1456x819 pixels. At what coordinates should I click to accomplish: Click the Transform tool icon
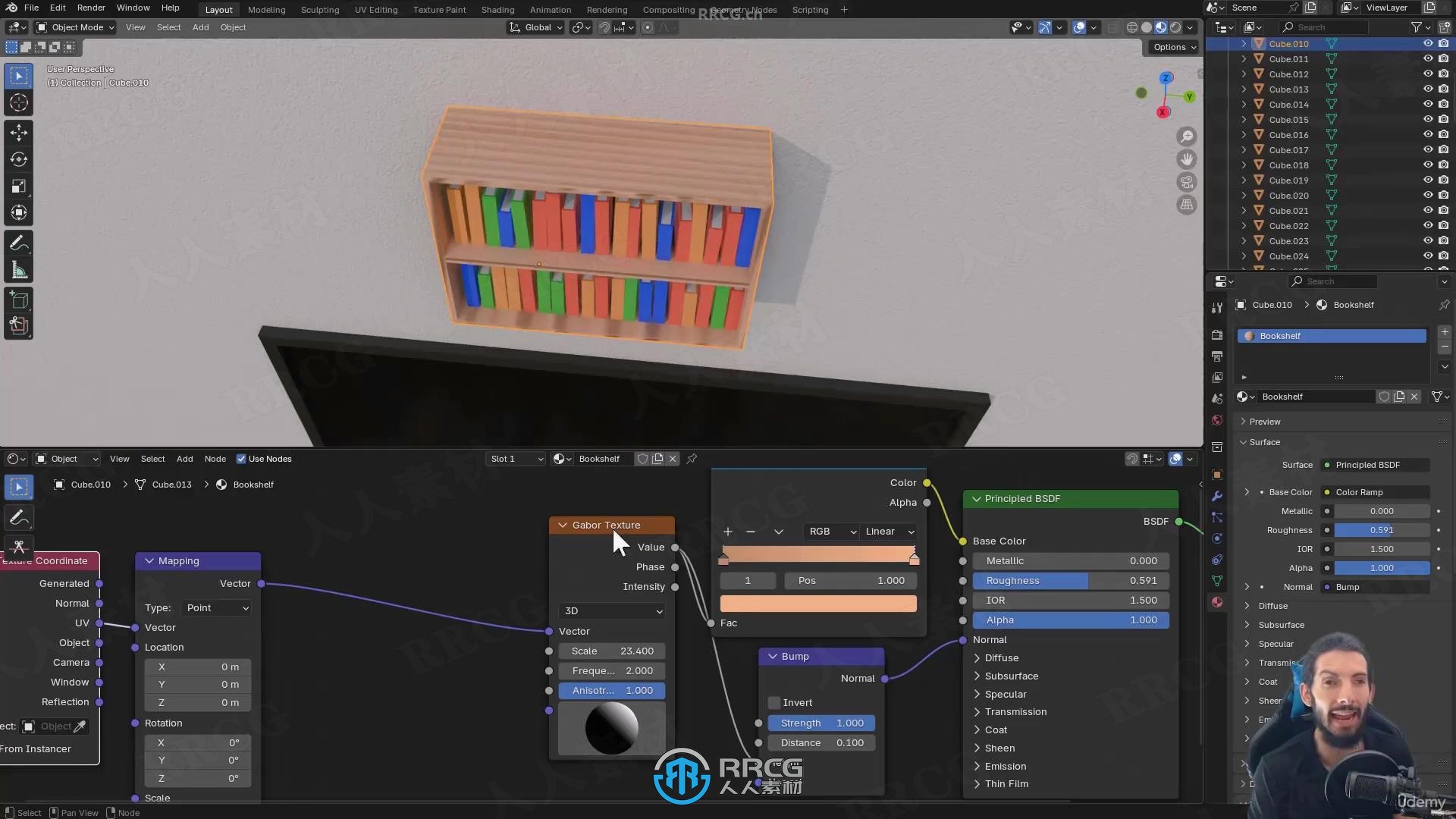click(19, 214)
